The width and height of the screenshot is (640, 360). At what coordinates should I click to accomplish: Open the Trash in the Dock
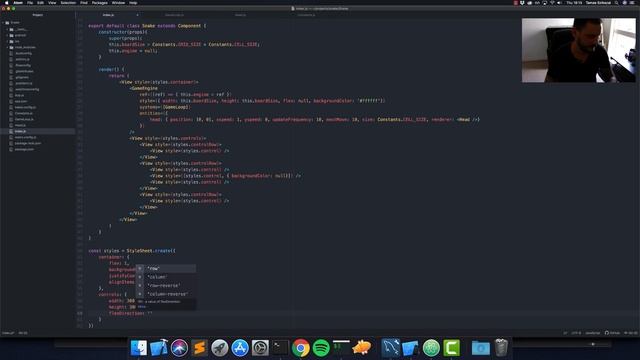(501, 348)
